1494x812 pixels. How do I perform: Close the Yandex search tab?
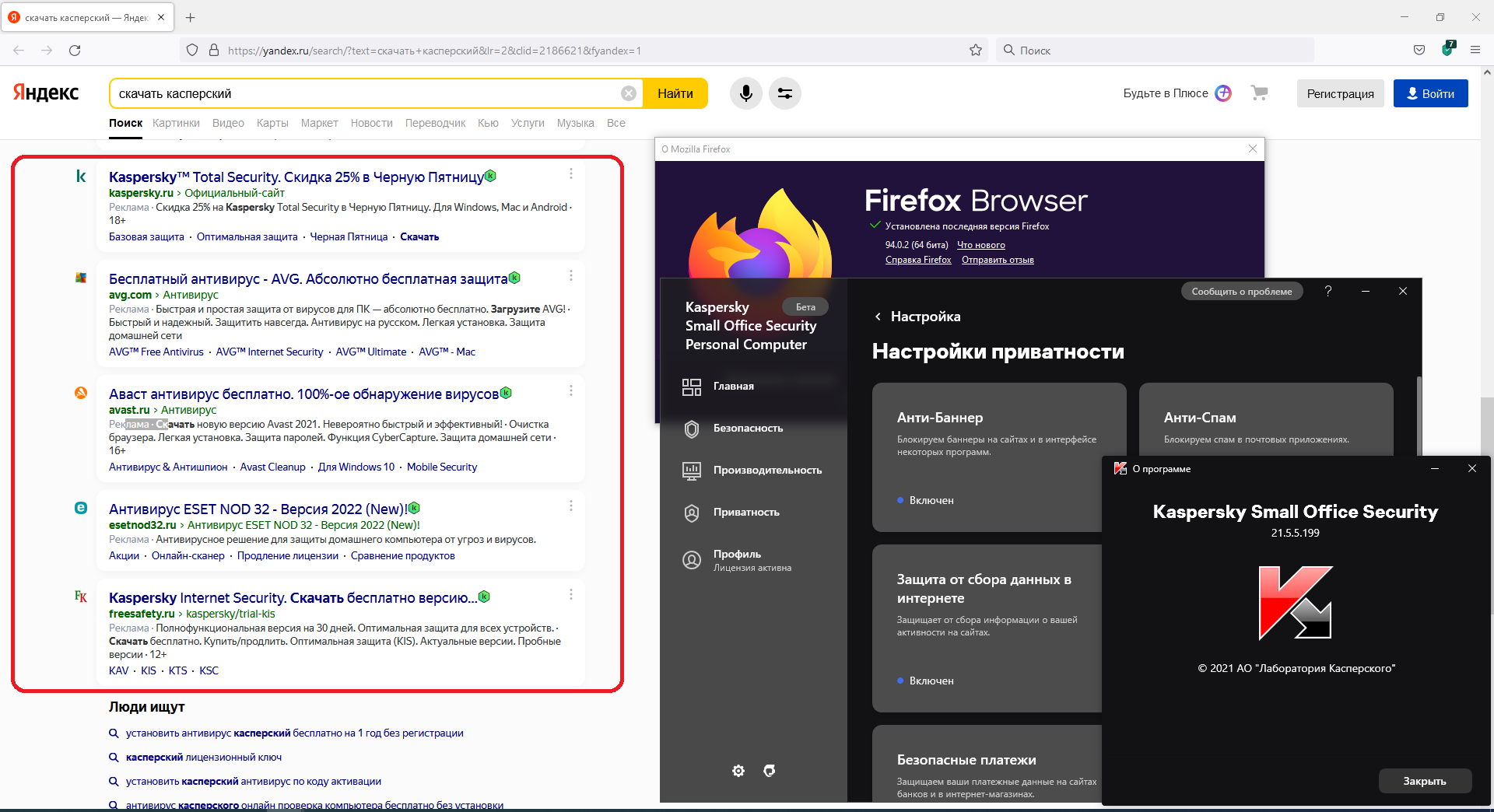tap(161, 17)
